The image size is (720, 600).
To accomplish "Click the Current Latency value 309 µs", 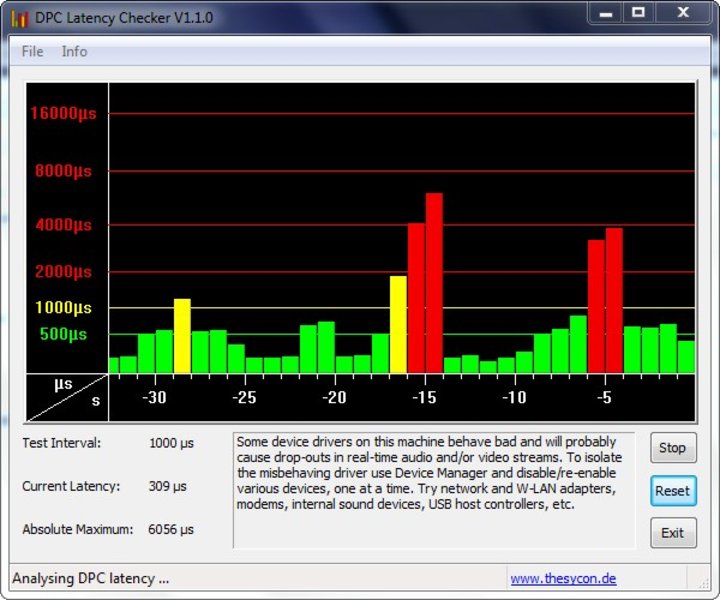I will pos(168,486).
